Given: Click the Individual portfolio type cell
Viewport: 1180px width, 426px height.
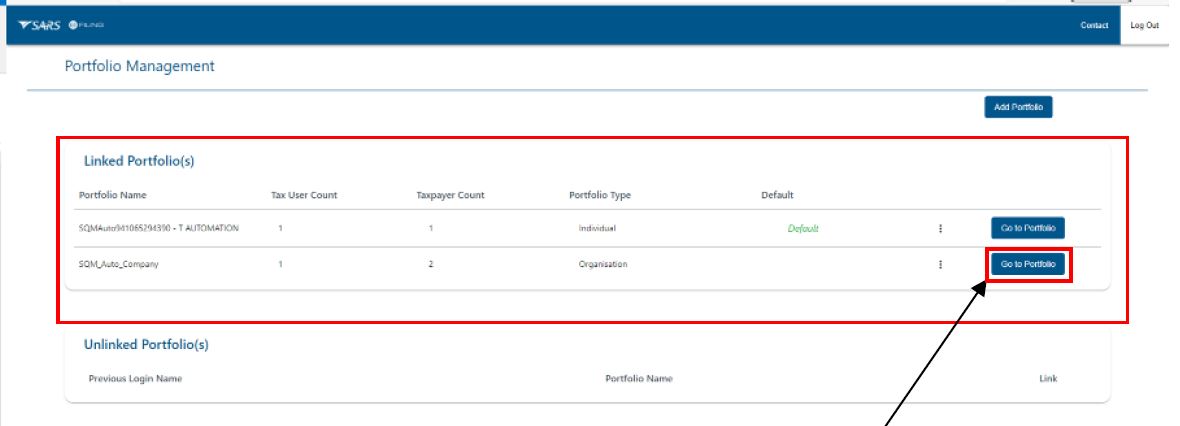Looking at the screenshot, I should coord(597,228).
